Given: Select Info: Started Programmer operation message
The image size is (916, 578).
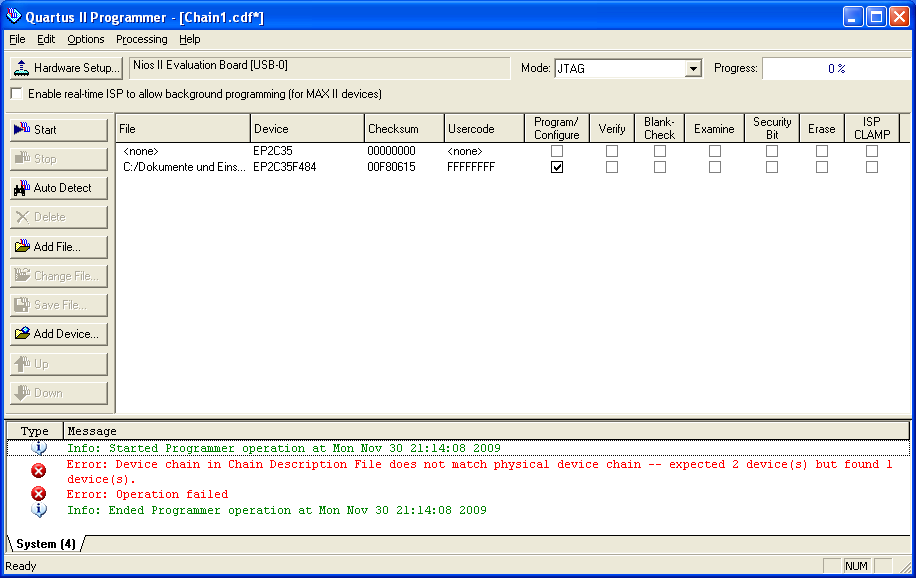Looking at the screenshot, I should click(284, 448).
